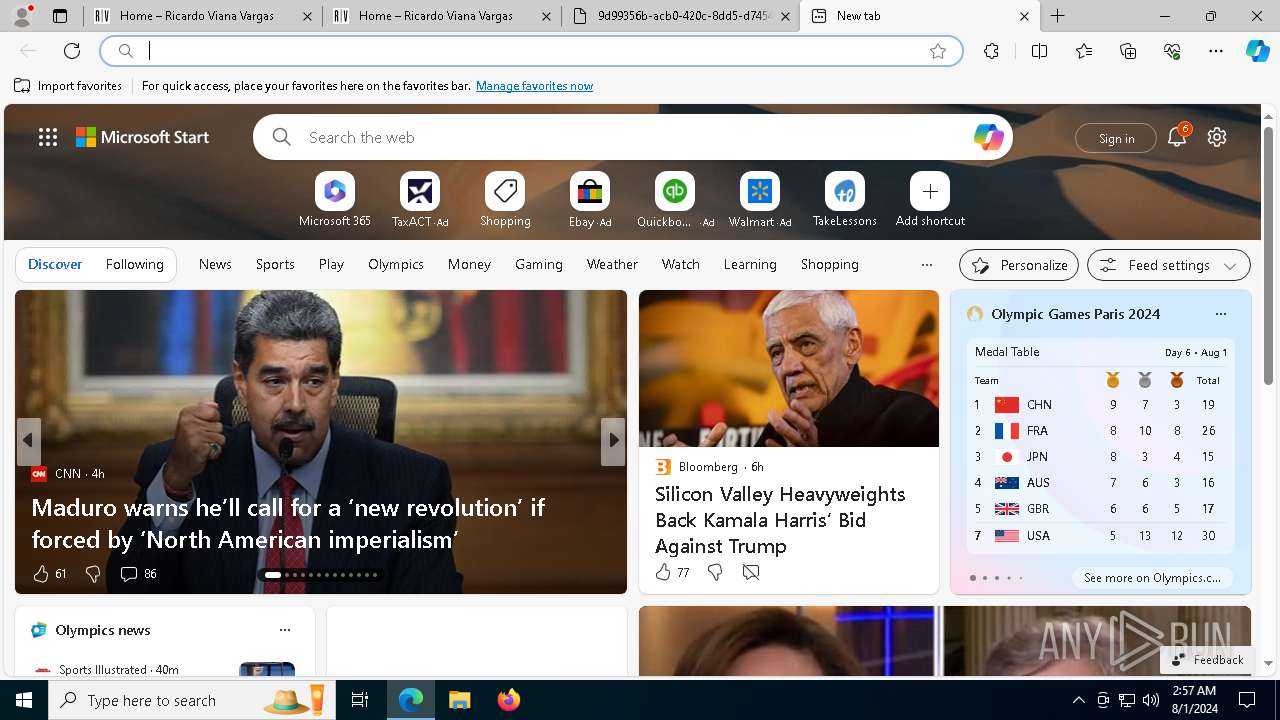Open Olympic Games card options menu
The image size is (1280, 720).
[x=1220, y=314]
